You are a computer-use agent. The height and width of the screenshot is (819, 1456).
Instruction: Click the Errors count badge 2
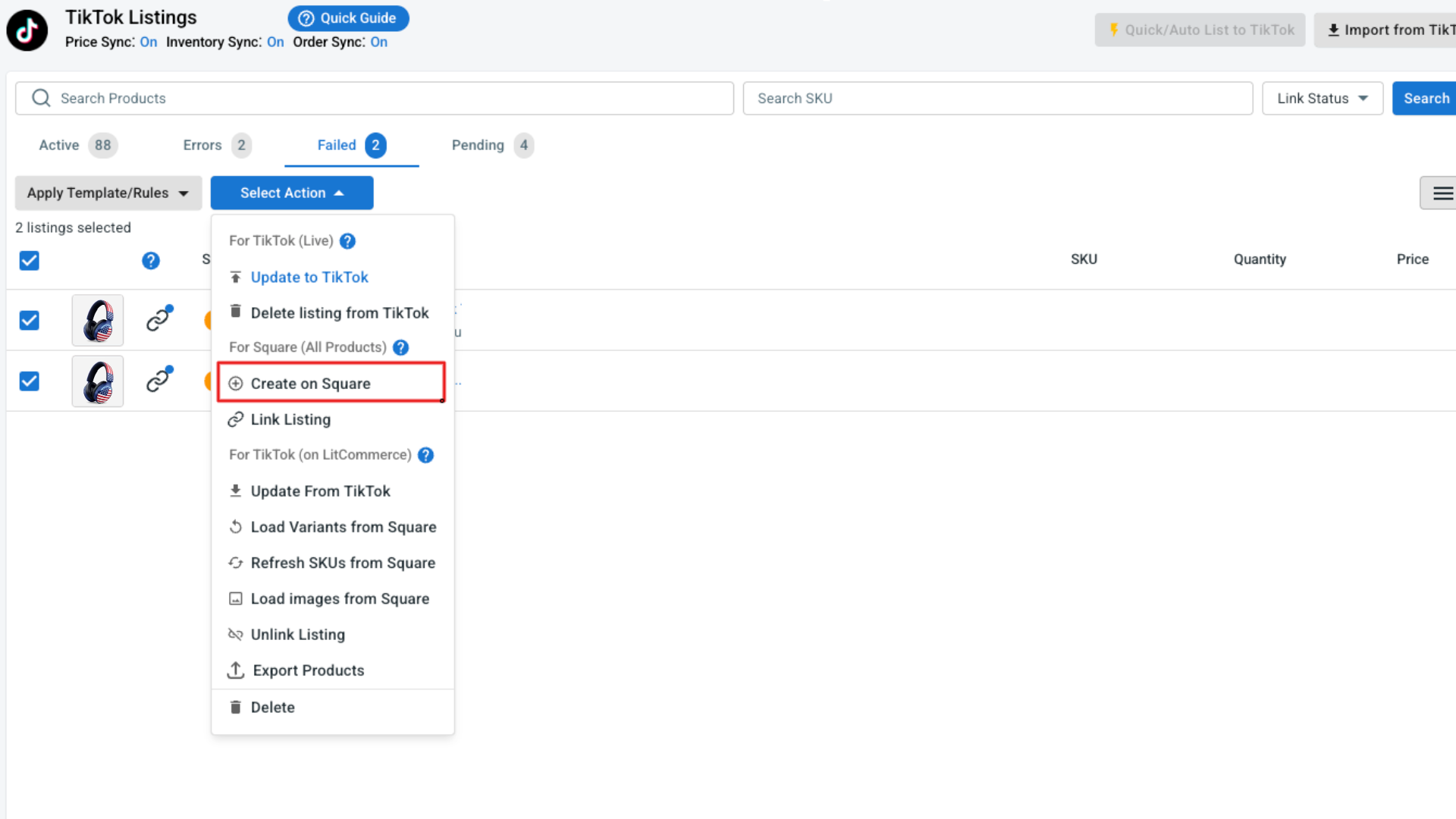pos(241,145)
